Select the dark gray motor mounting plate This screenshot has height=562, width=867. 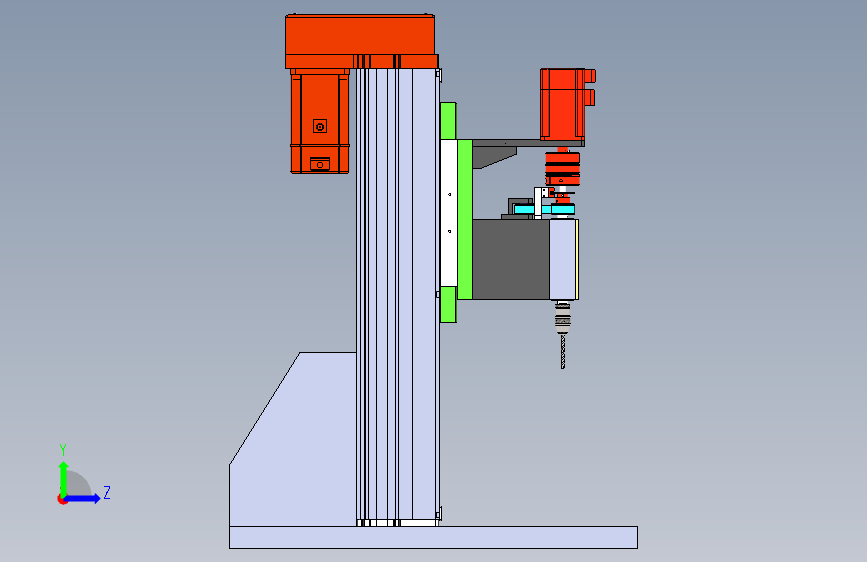point(528,143)
